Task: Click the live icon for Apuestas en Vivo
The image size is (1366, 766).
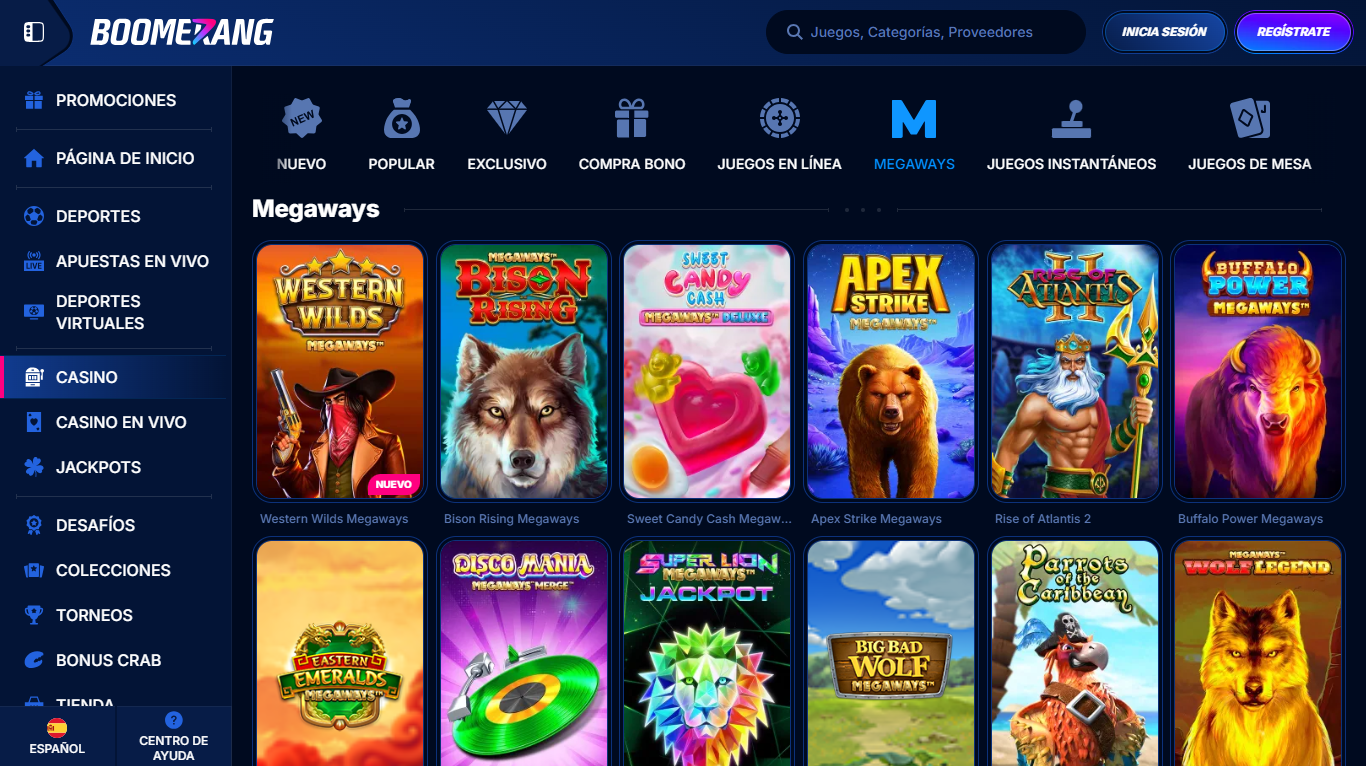Action: click(x=34, y=261)
